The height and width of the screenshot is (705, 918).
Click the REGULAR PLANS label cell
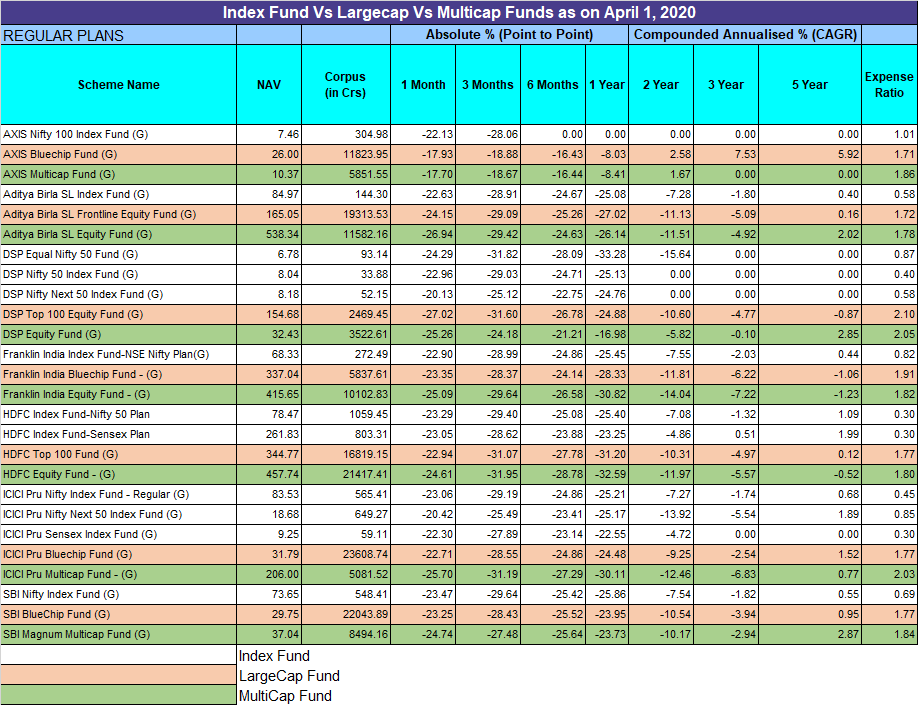coord(118,35)
